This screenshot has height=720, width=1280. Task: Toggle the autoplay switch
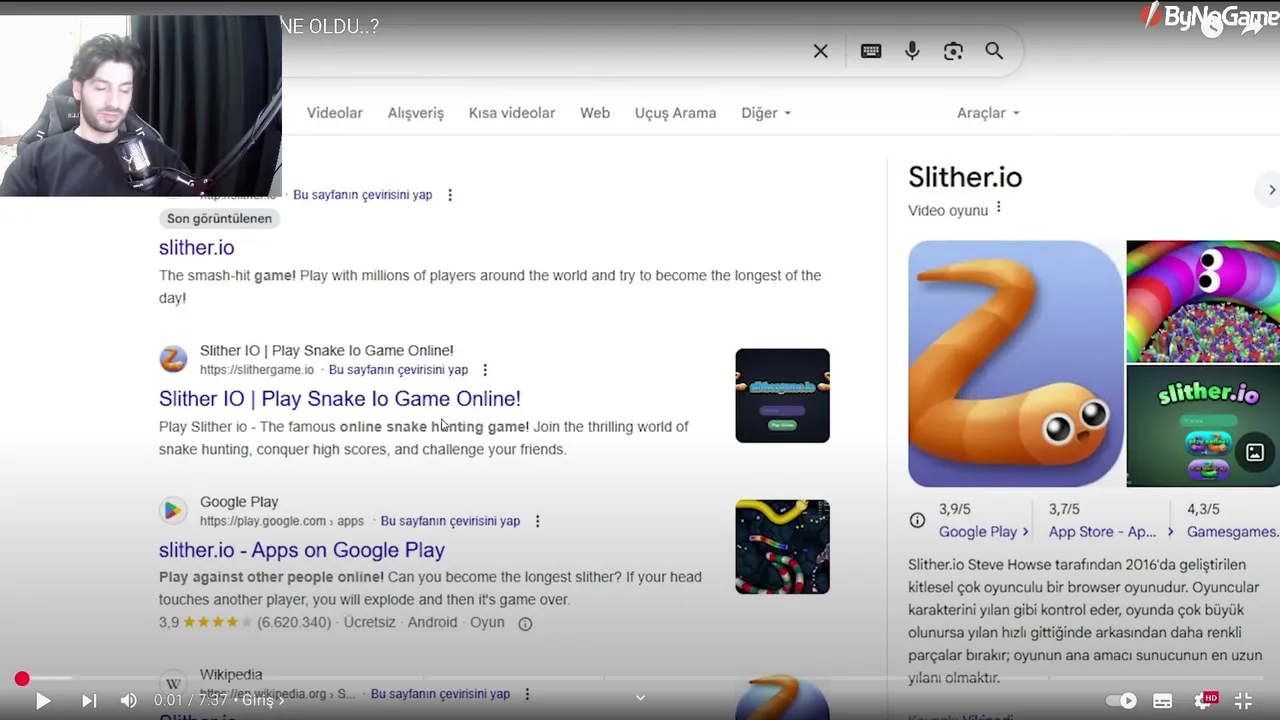[x=1122, y=701]
